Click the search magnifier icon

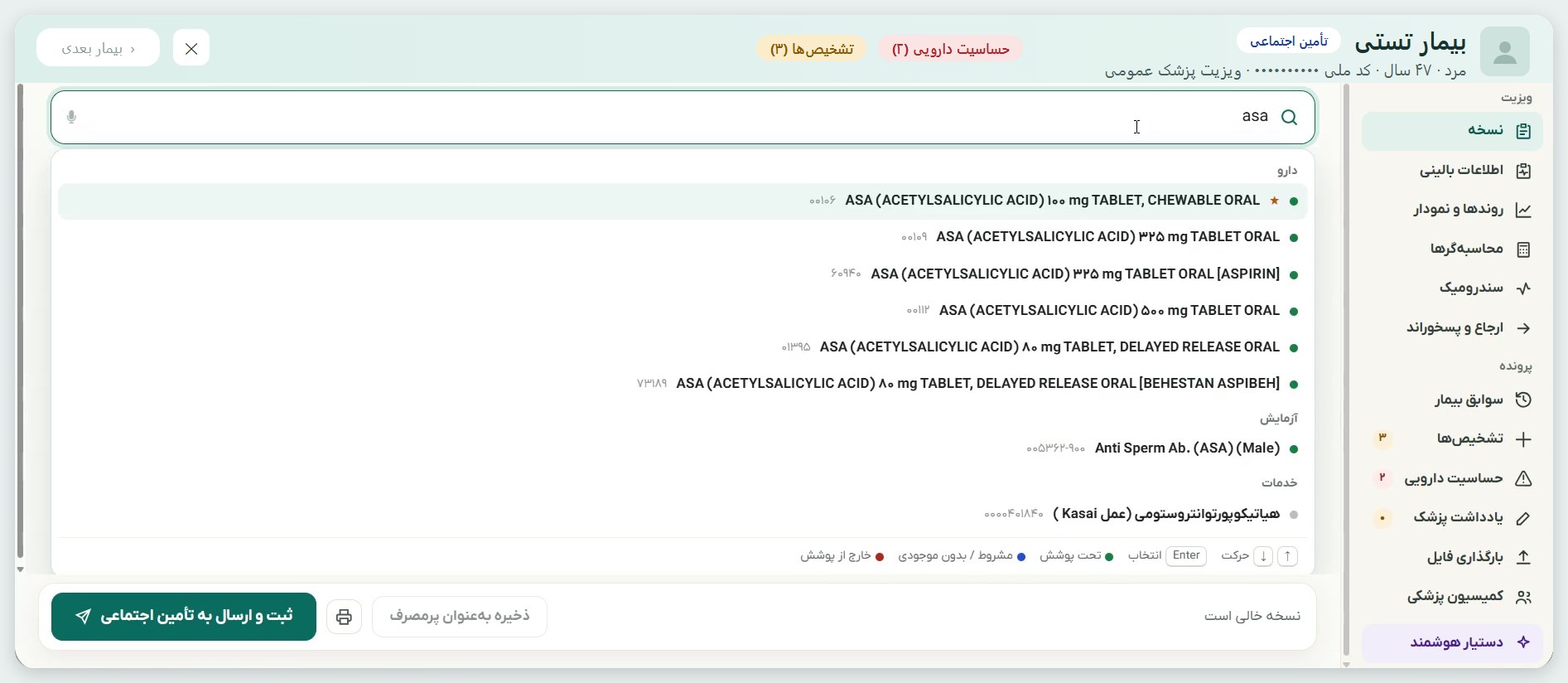1290,118
